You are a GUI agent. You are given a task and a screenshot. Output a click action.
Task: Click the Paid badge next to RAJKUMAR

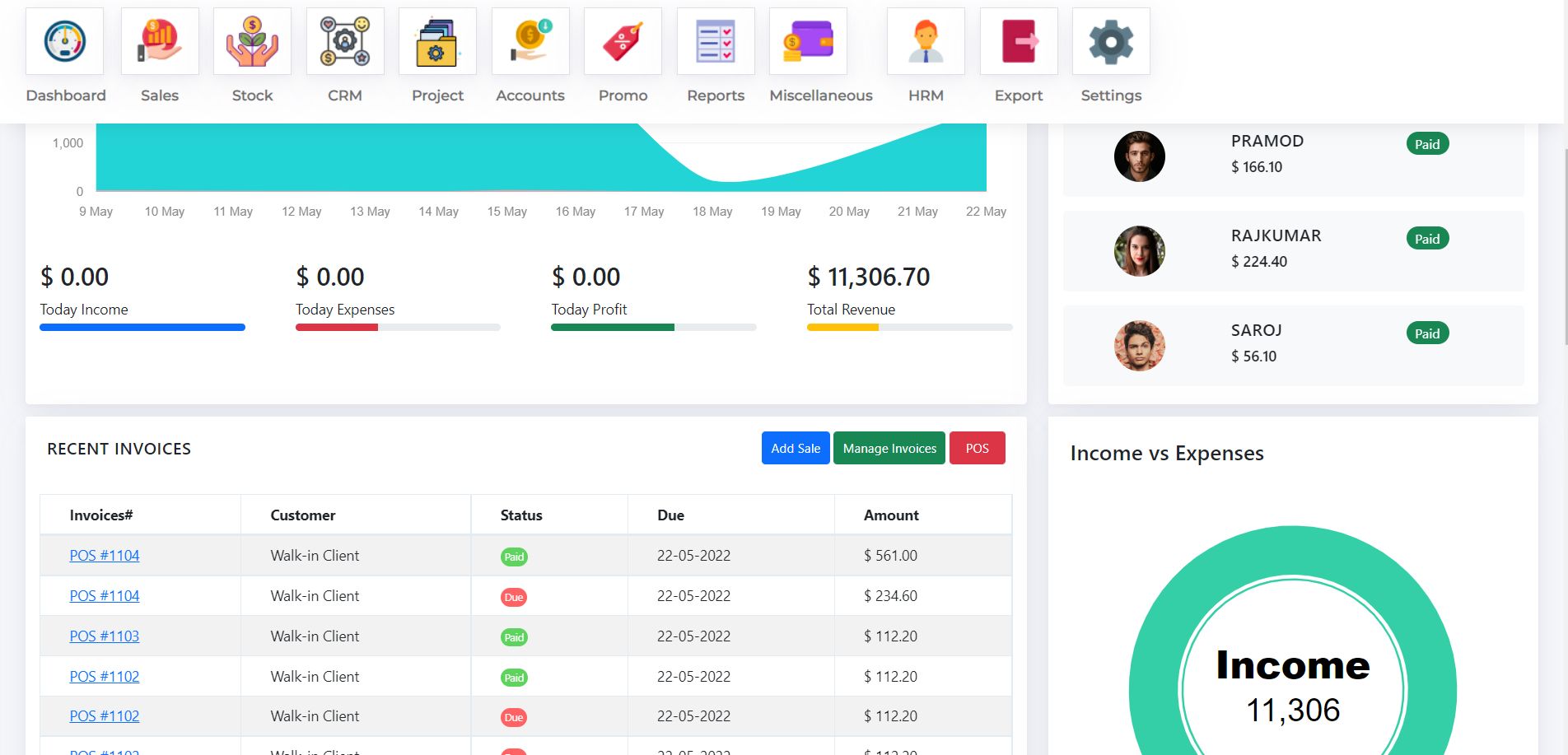coord(1427,239)
